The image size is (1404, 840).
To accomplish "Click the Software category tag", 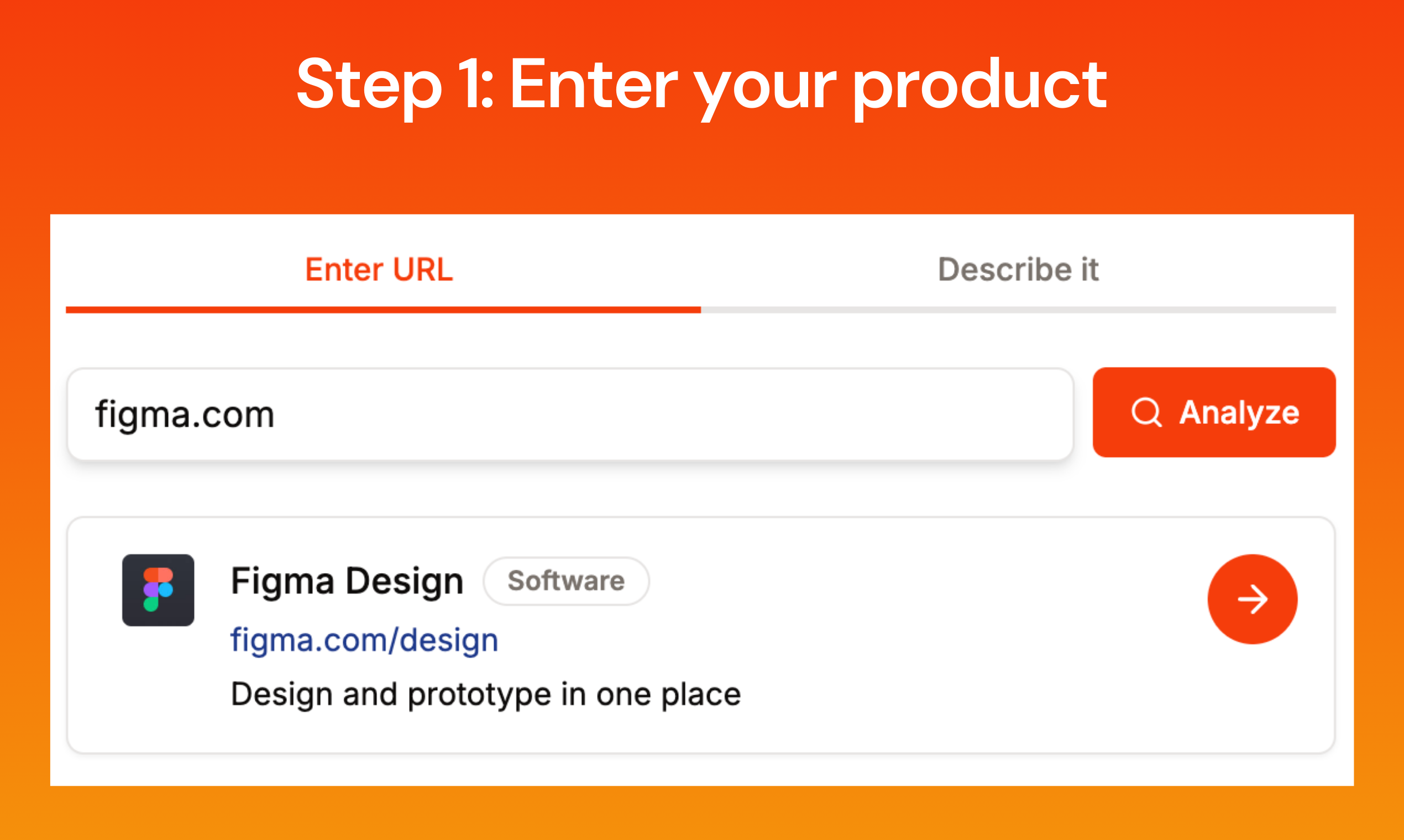I will 566,581.
